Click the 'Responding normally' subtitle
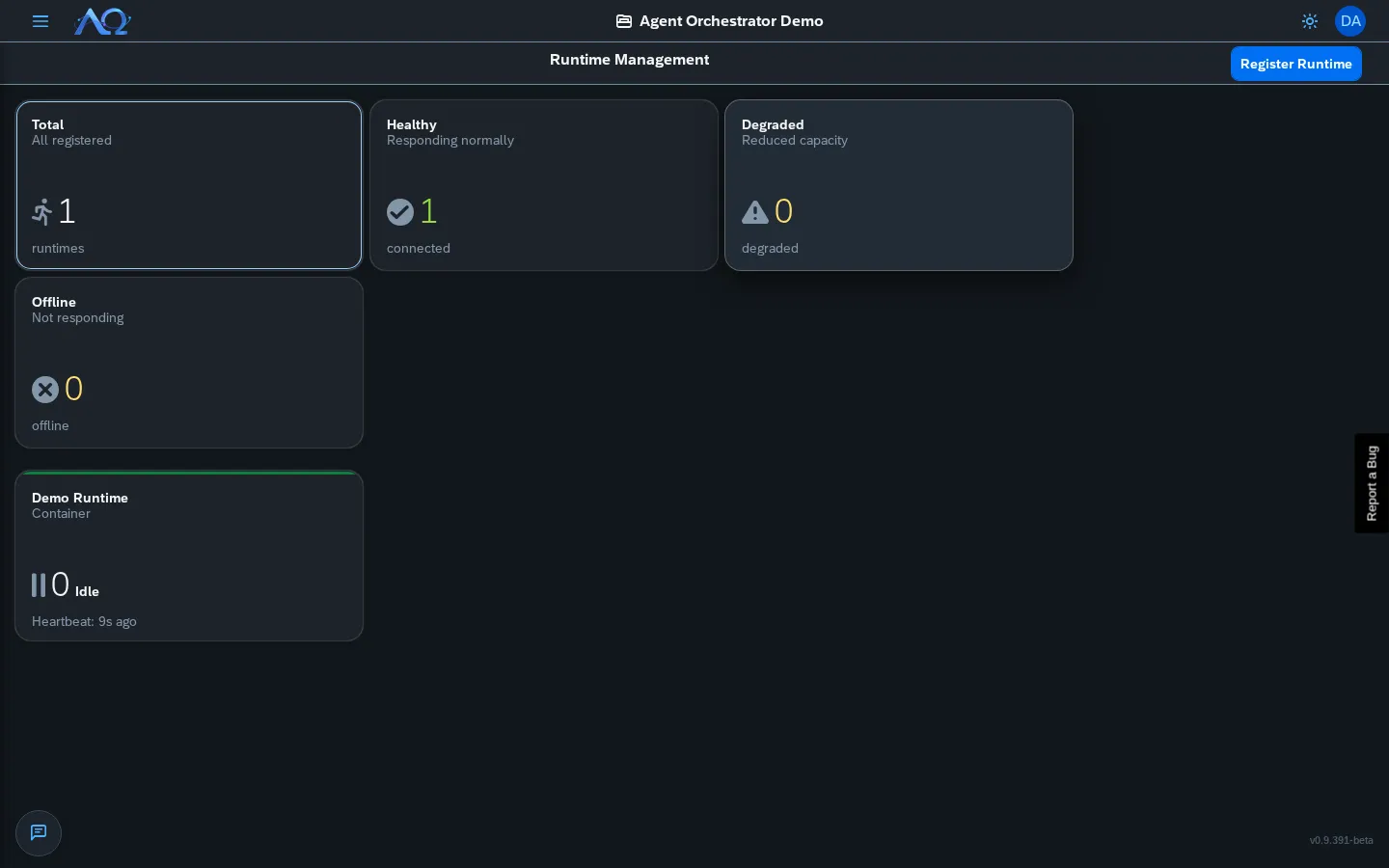Screen dimensions: 1389x868 450,141
